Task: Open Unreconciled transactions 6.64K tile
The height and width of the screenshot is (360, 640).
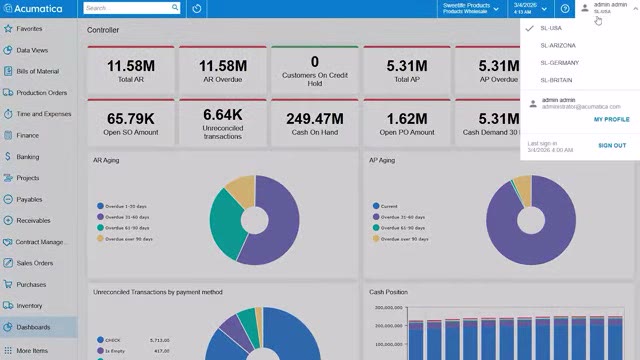Action: (x=223, y=122)
